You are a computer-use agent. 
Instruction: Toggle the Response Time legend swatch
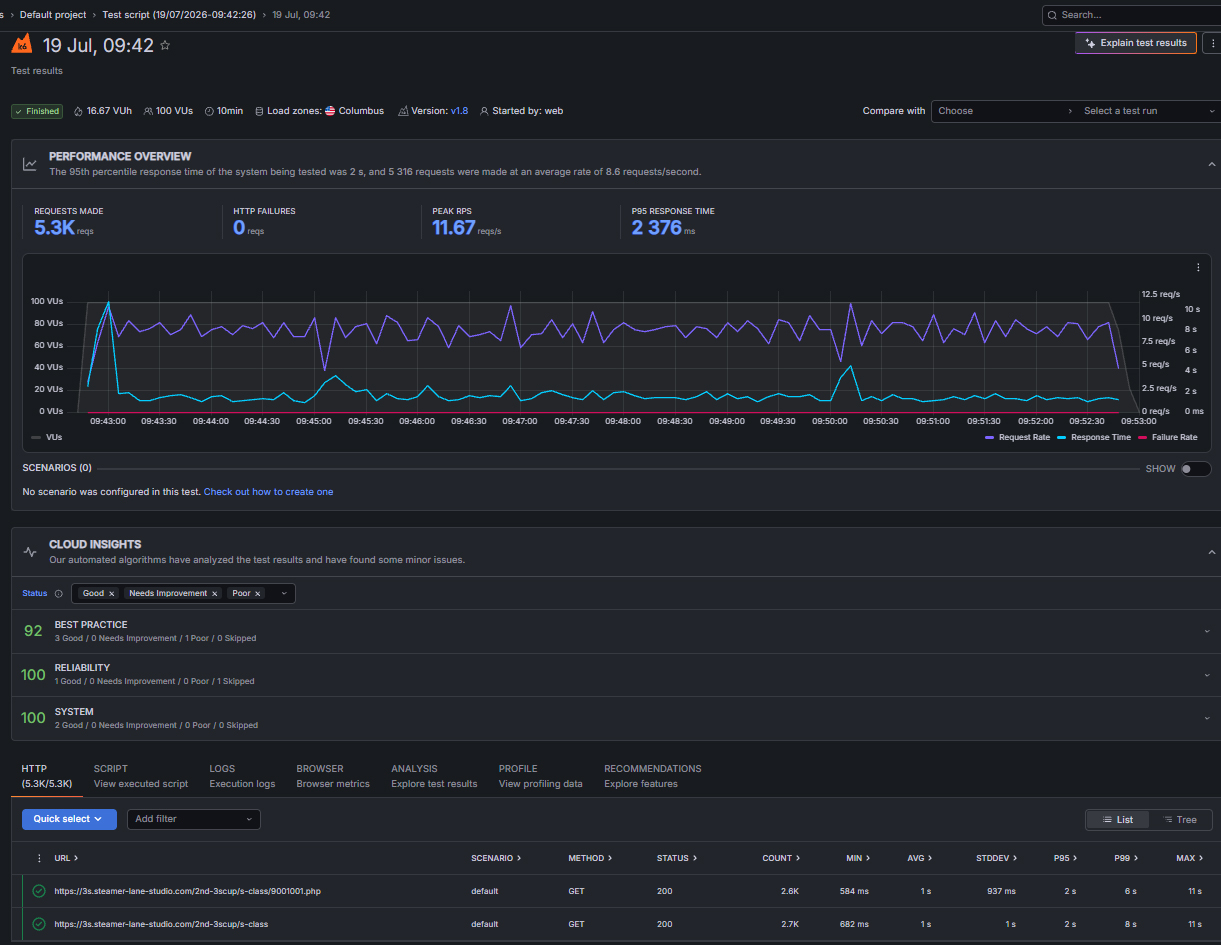pos(1062,437)
